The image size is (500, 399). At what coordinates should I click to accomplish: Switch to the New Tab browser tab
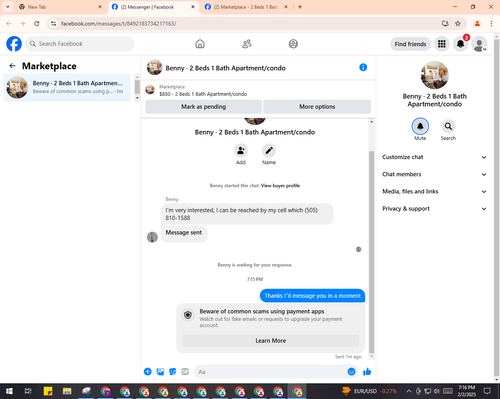pyautogui.click(x=60, y=7)
